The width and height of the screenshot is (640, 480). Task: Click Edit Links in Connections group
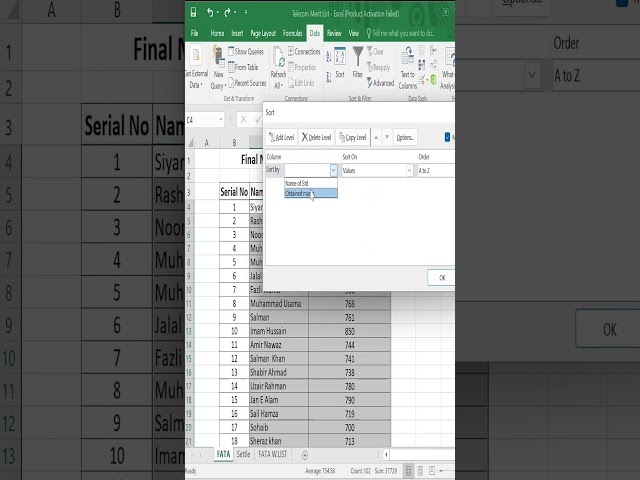(x=302, y=83)
